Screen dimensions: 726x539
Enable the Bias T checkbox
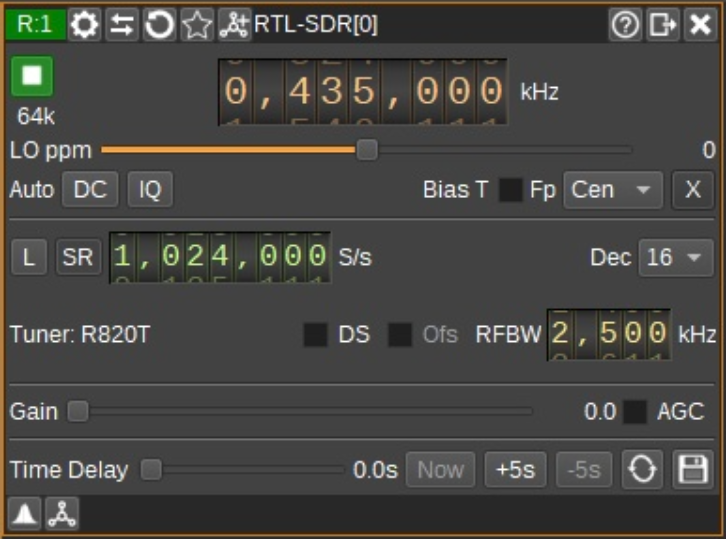[510, 190]
